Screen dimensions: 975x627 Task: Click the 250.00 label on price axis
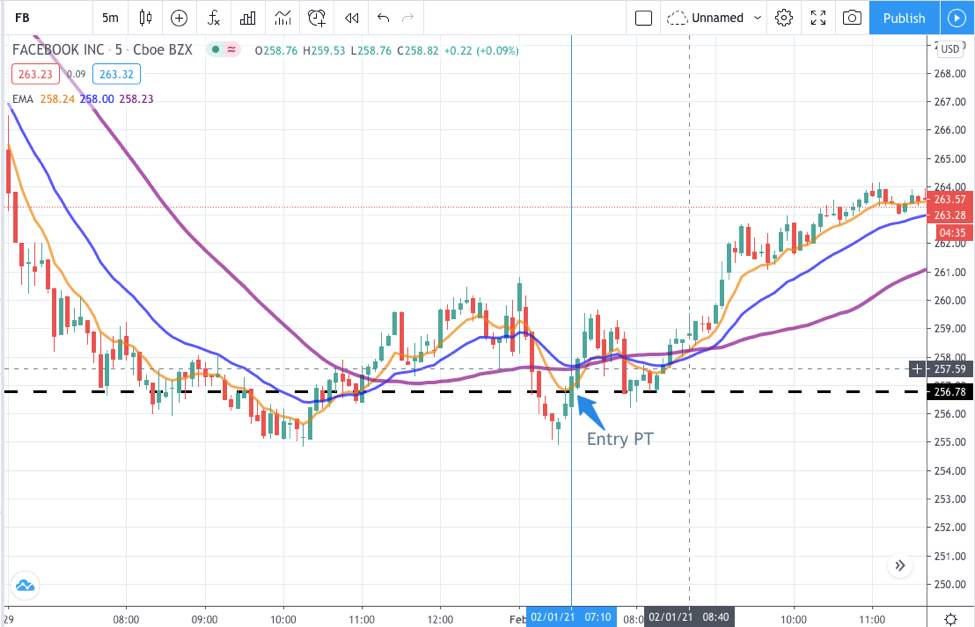[950, 584]
